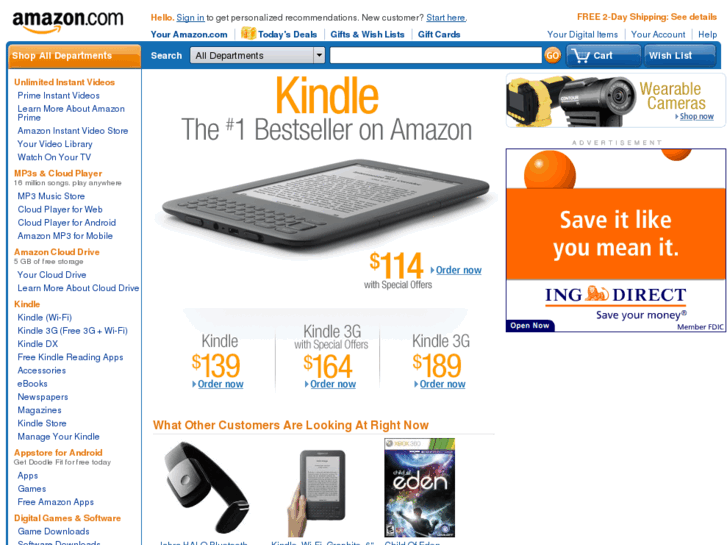Click Open Now on ING advertisement
Screen dimensions: 727x545
(530, 326)
